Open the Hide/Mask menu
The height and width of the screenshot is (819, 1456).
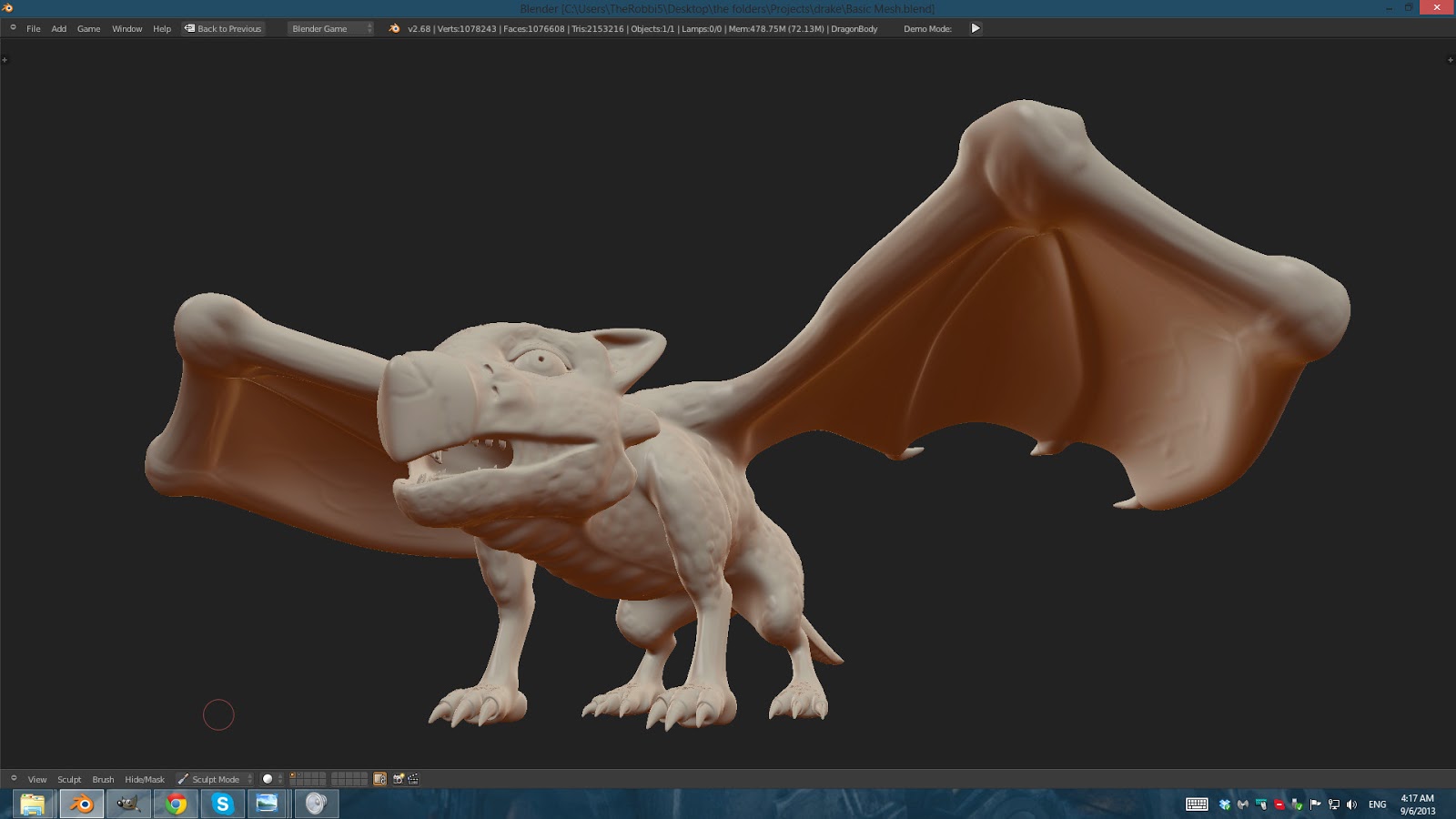(145, 779)
